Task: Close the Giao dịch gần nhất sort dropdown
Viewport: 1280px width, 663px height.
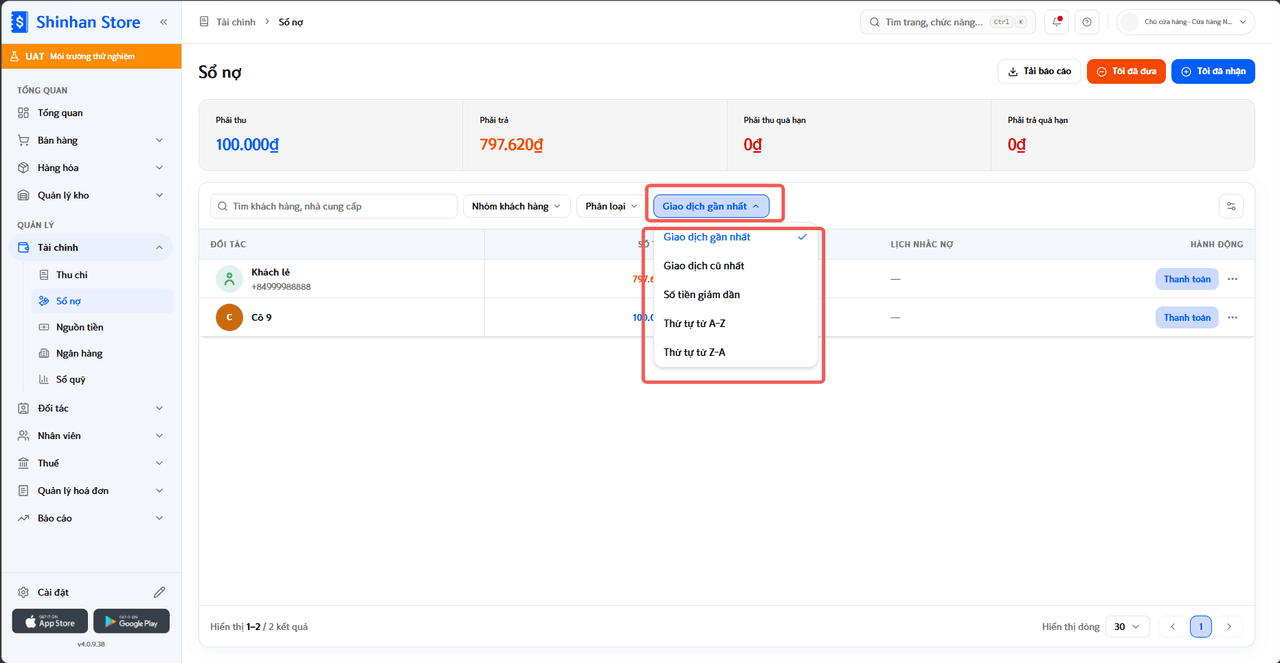Action: click(711, 206)
